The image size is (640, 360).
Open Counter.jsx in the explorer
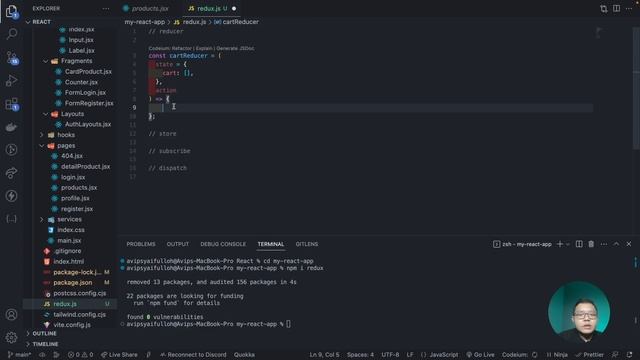81,82
